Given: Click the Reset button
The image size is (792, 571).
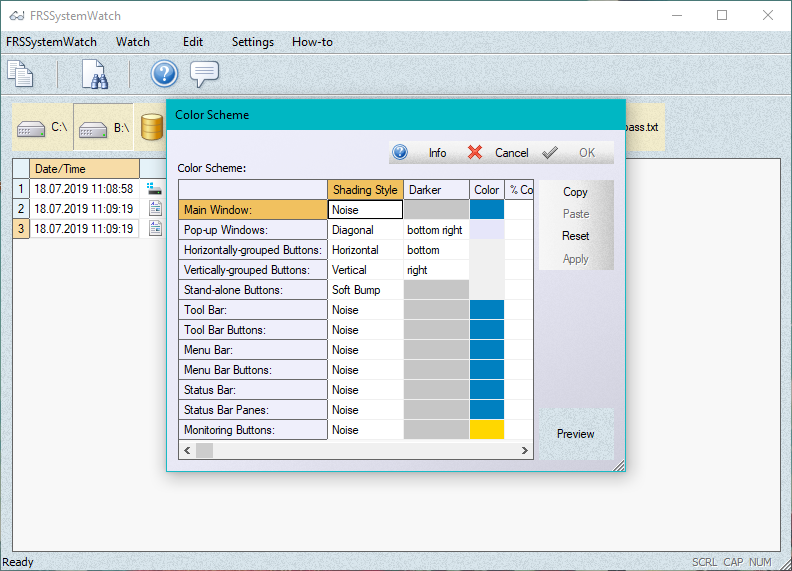Looking at the screenshot, I should tap(575, 236).
